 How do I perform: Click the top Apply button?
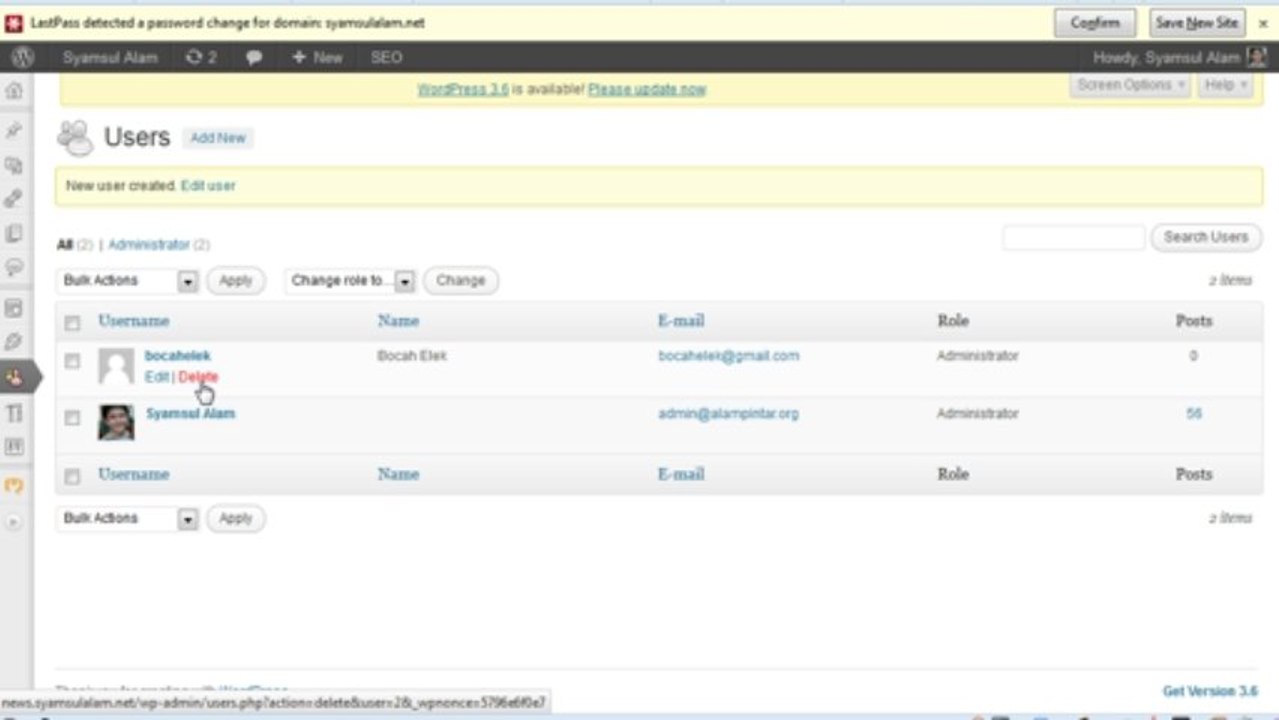click(236, 281)
